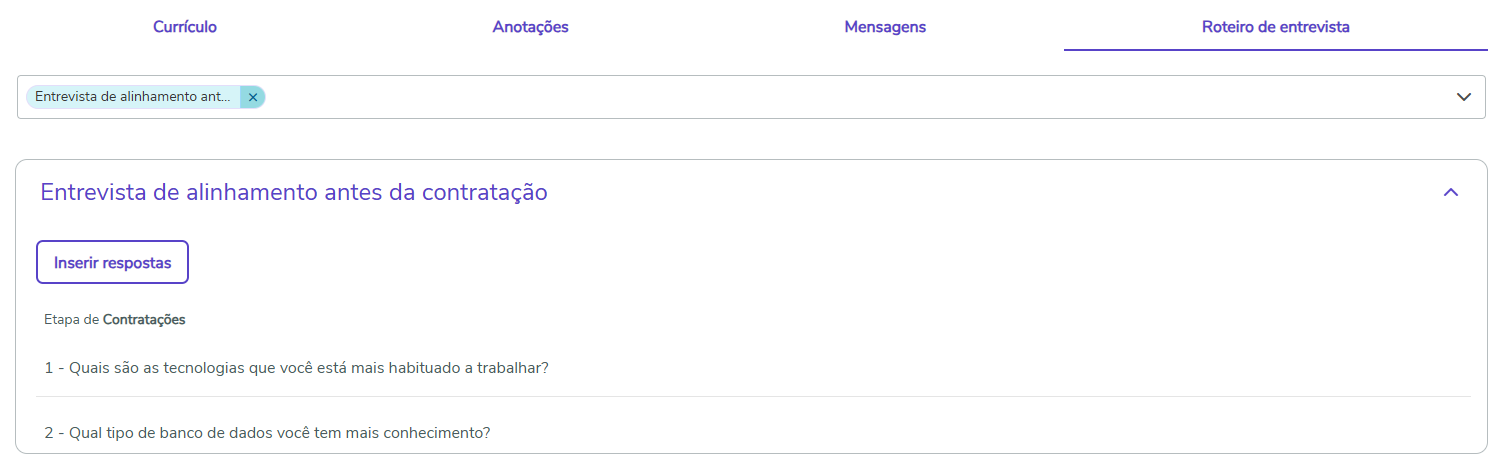Click the number "2 -" prefix of second question
This screenshot has width=1501, height=462.
click(54, 433)
